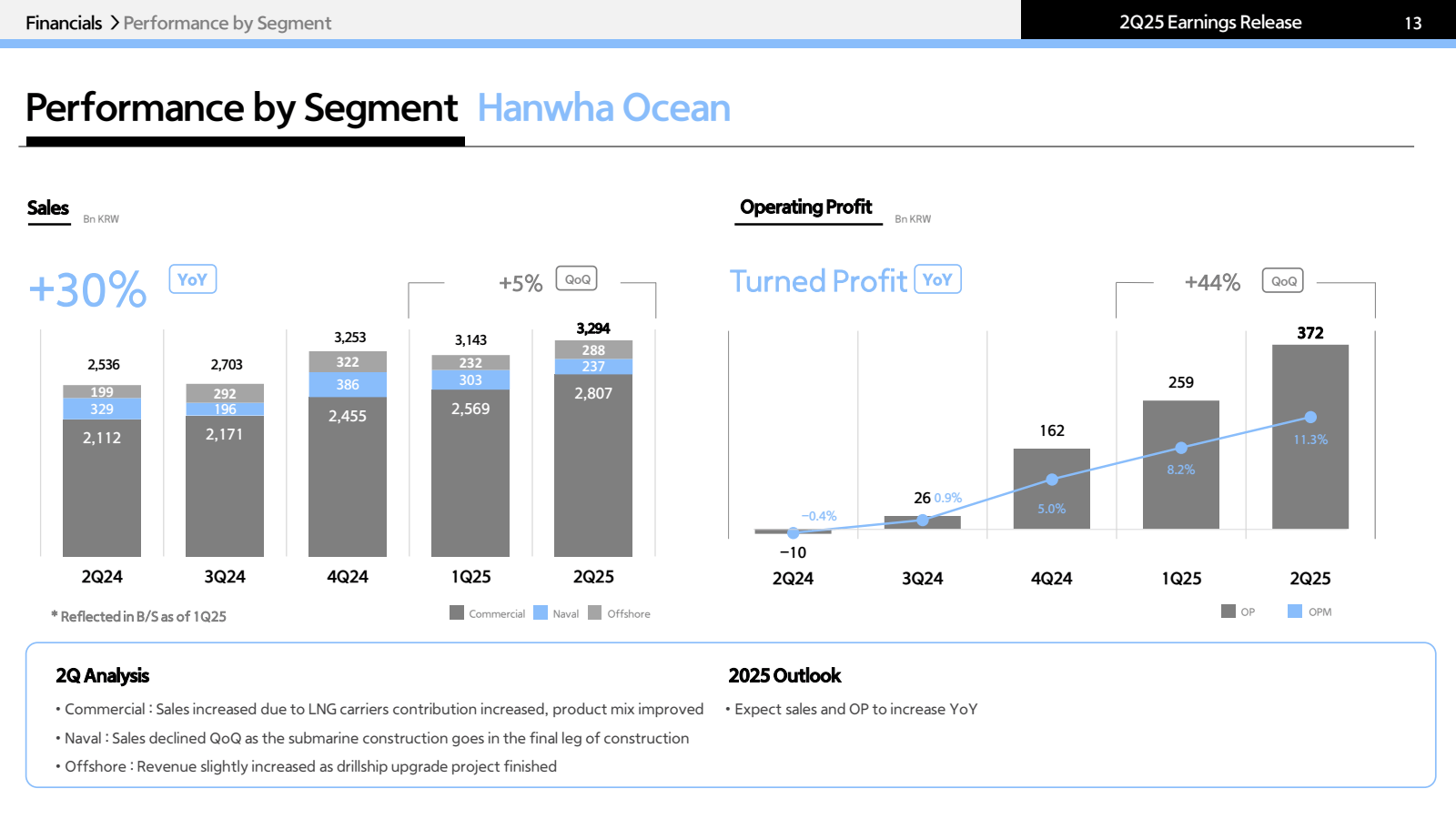Click the 2Q25 Earnings Release header
Screen dimensions: 1456x819
pyautogui.click(x=1210, y=22)
